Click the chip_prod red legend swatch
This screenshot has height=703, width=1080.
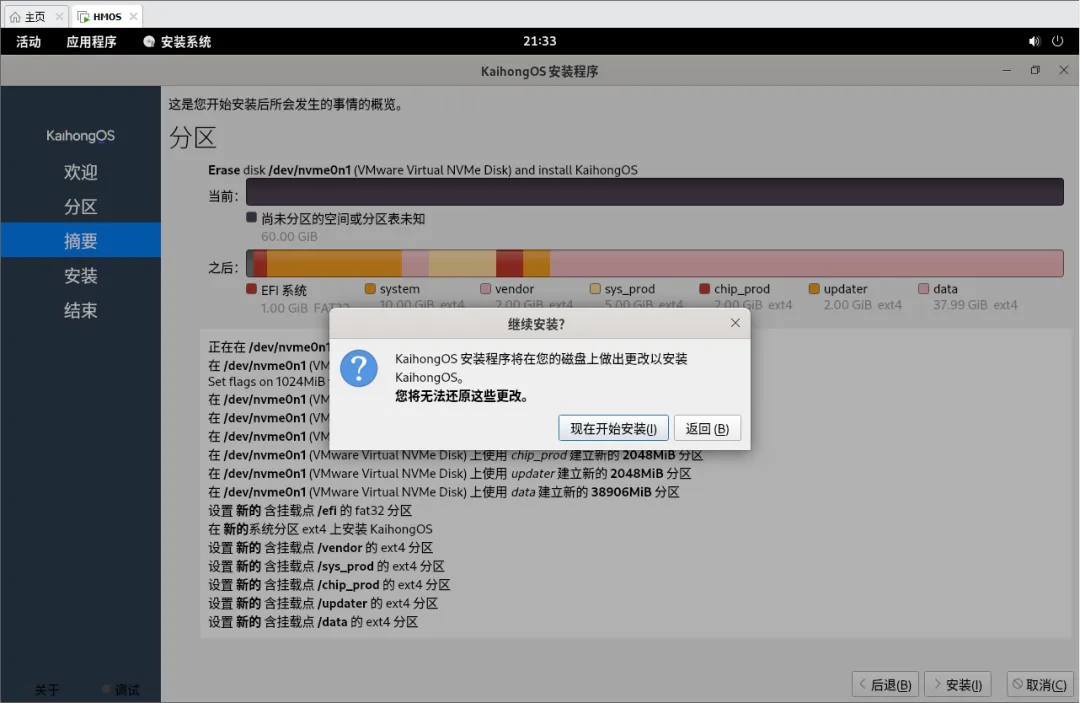705,288
